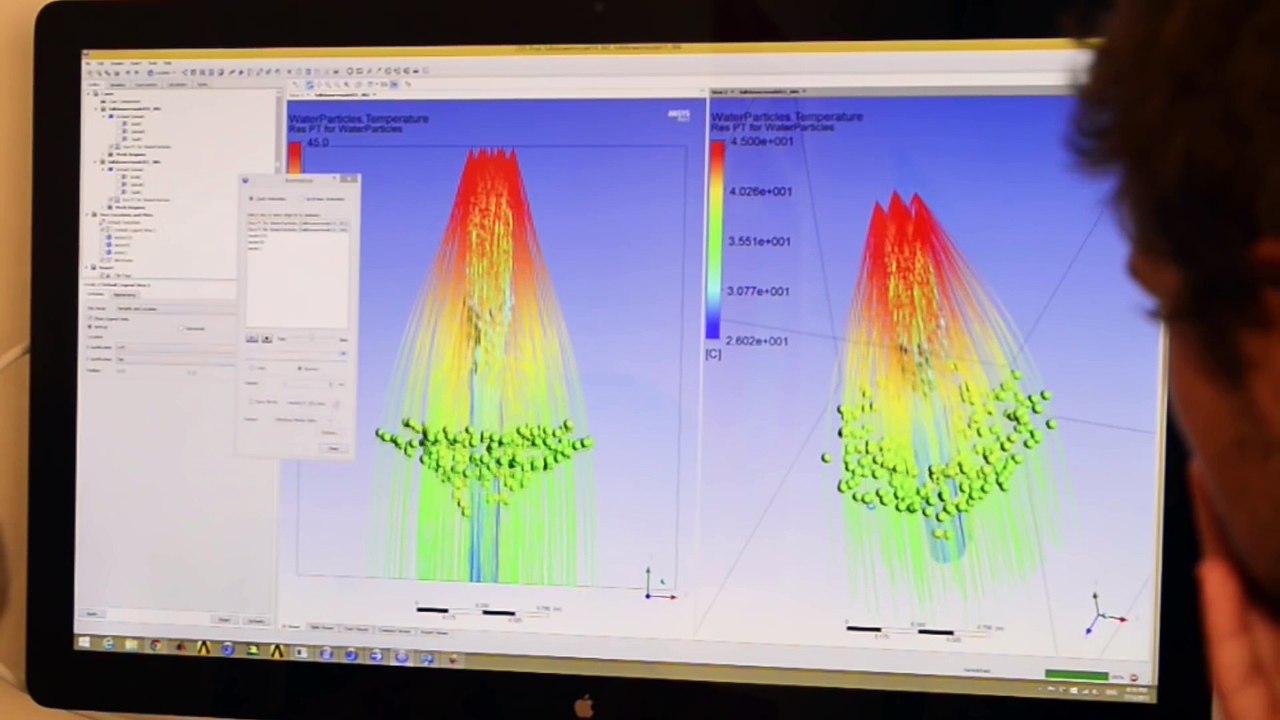Switch to the Table Viewer tab
Viewport: 1280px width, 720px height.
point(321,628)
